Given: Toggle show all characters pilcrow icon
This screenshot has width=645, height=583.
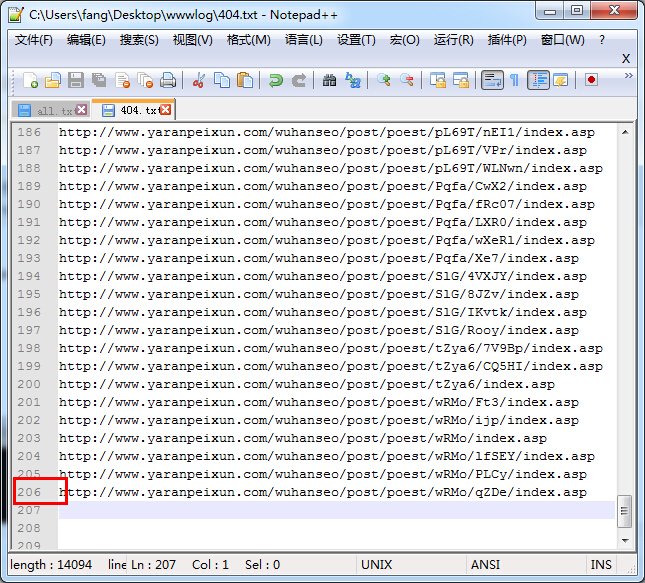Looking at the screenshot, I should point(514,80).
